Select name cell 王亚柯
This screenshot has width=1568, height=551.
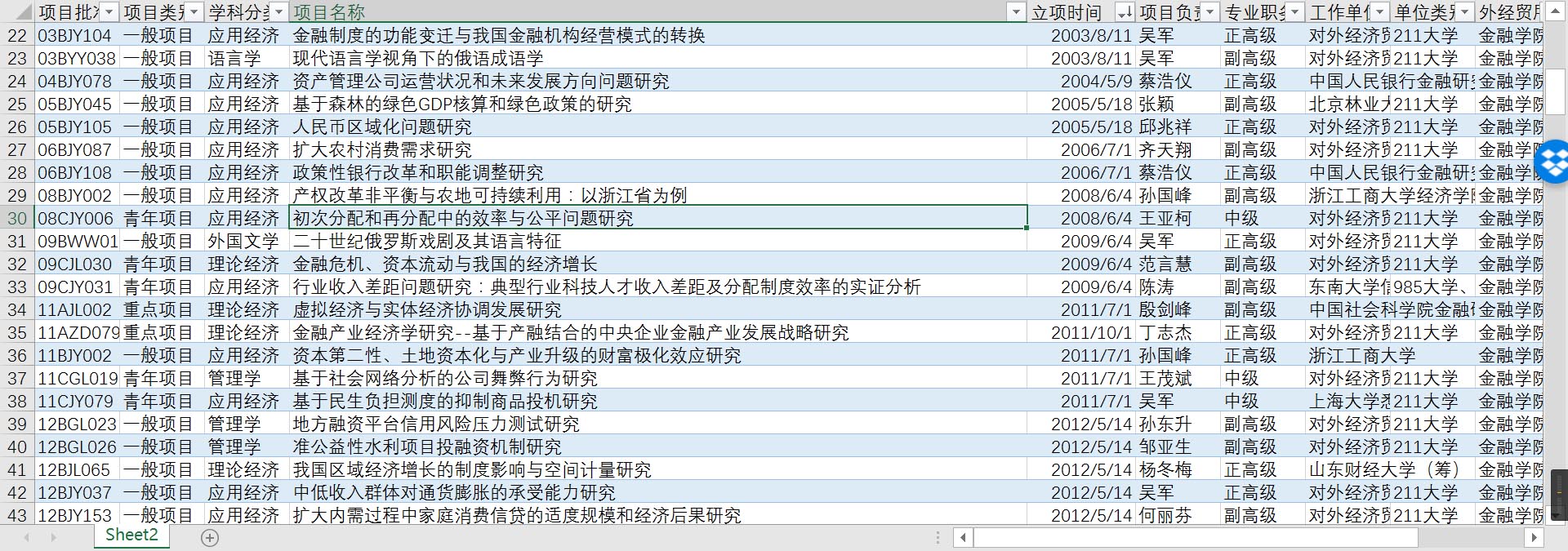[x=1178, y=218]
